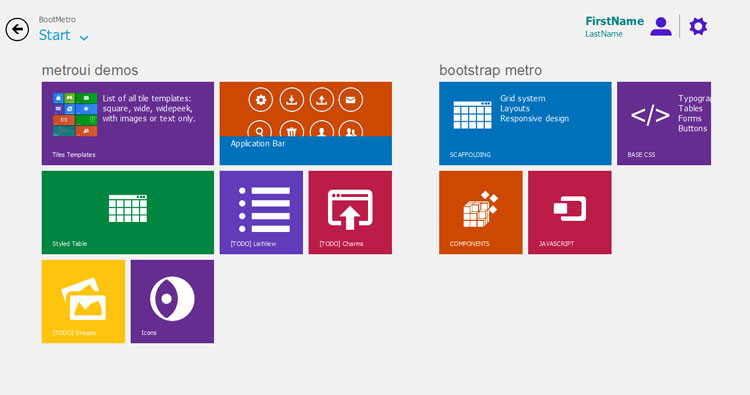Screen dimensions: 750x395
Task: Click the download icon in Application Bar tile
Action: coord(291,100)
